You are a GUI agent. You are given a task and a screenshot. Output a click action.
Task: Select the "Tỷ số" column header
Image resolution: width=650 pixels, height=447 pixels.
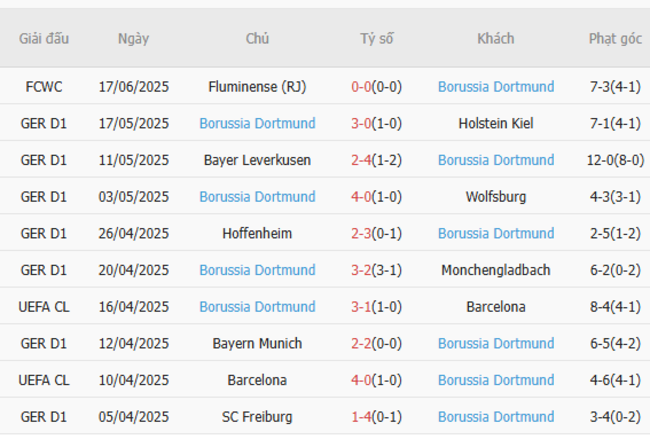(377, 39)
